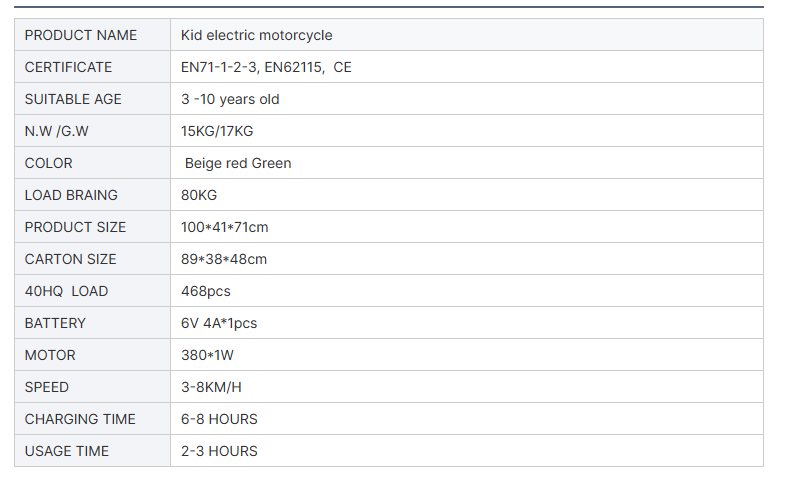The width and height of the screenshot is (789, 485).
Task: Click the 3-8KM/H speed value
Action: pos(213,387)
